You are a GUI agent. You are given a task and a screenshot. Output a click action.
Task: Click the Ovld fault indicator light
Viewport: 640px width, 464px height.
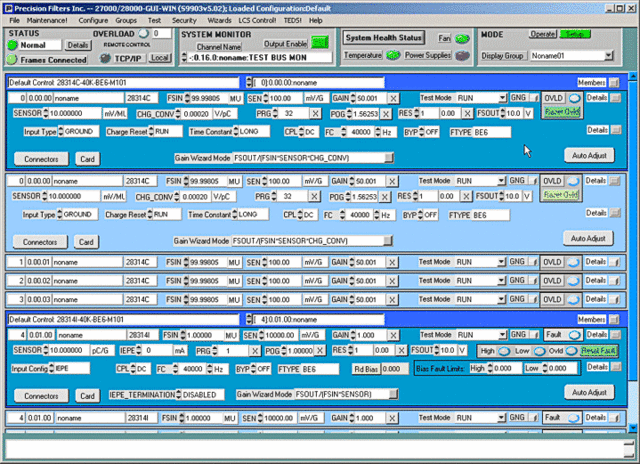[572, 351]
